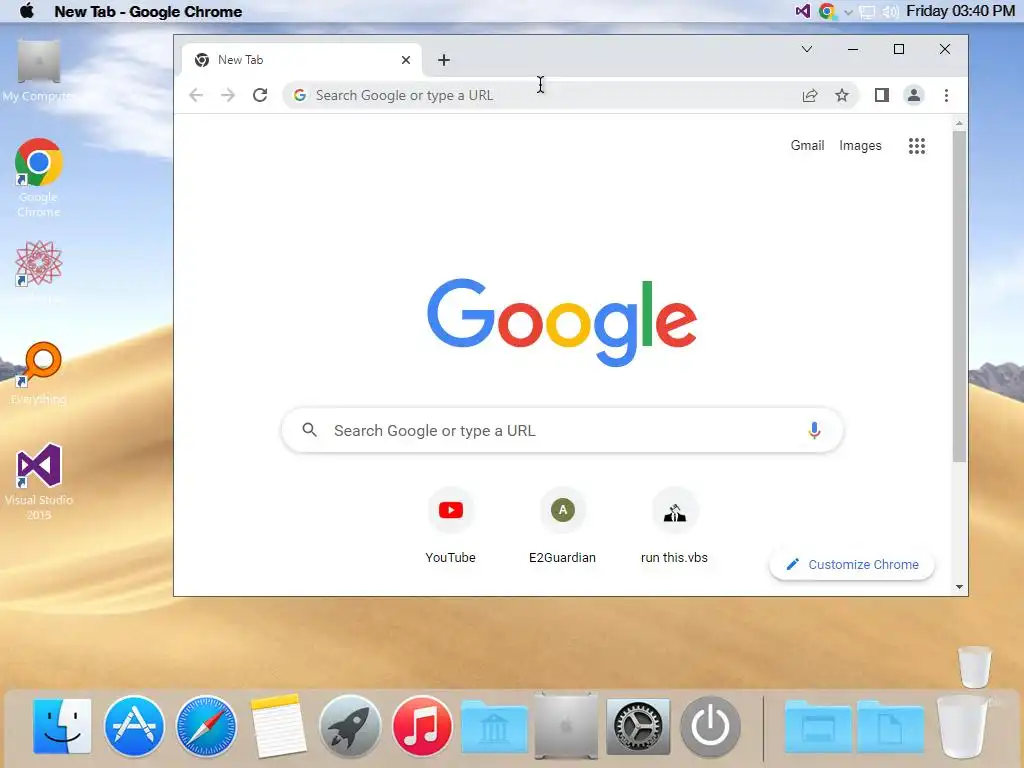This screenshot has height=768, width=1024.
Task: Open the Chrome three-dot menu
Action: [x=946, y=95]
